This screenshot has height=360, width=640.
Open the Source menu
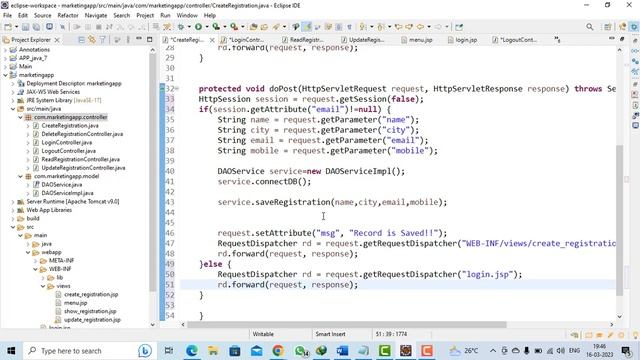42,16
